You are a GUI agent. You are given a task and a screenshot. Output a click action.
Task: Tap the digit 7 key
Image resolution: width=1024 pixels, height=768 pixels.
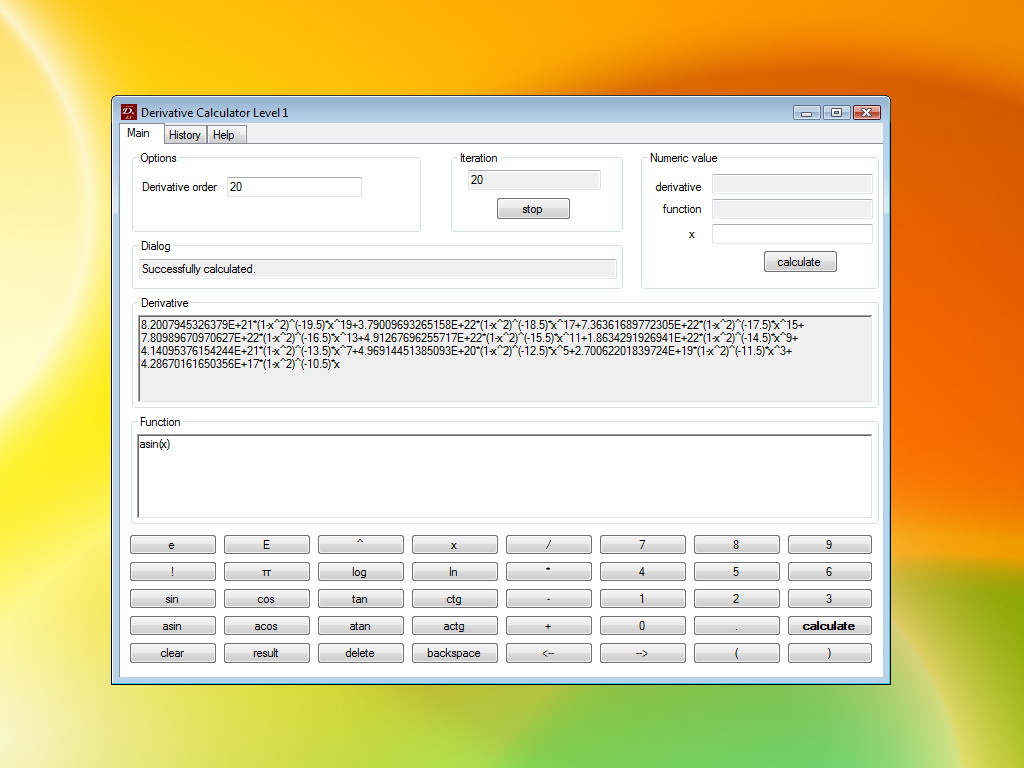[x=643, y=545]
